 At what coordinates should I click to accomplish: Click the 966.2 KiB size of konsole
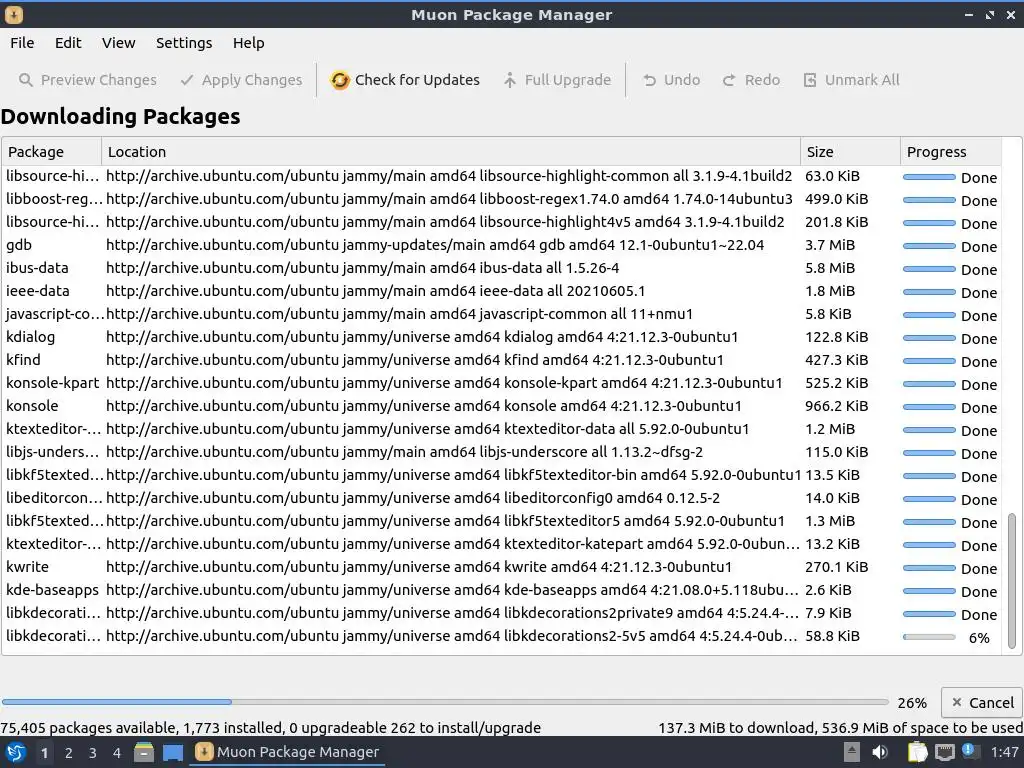click(x=837, y=406)
